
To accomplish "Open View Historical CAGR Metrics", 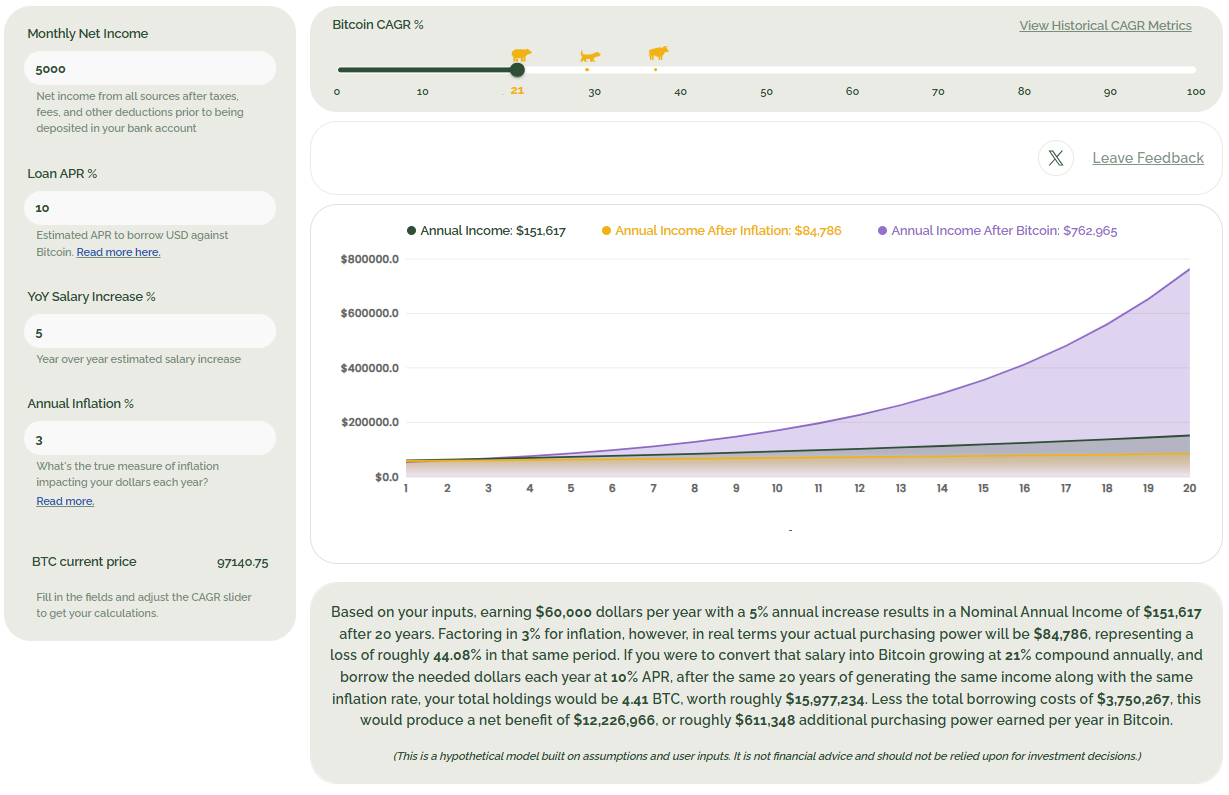I will pos(1105,26).
